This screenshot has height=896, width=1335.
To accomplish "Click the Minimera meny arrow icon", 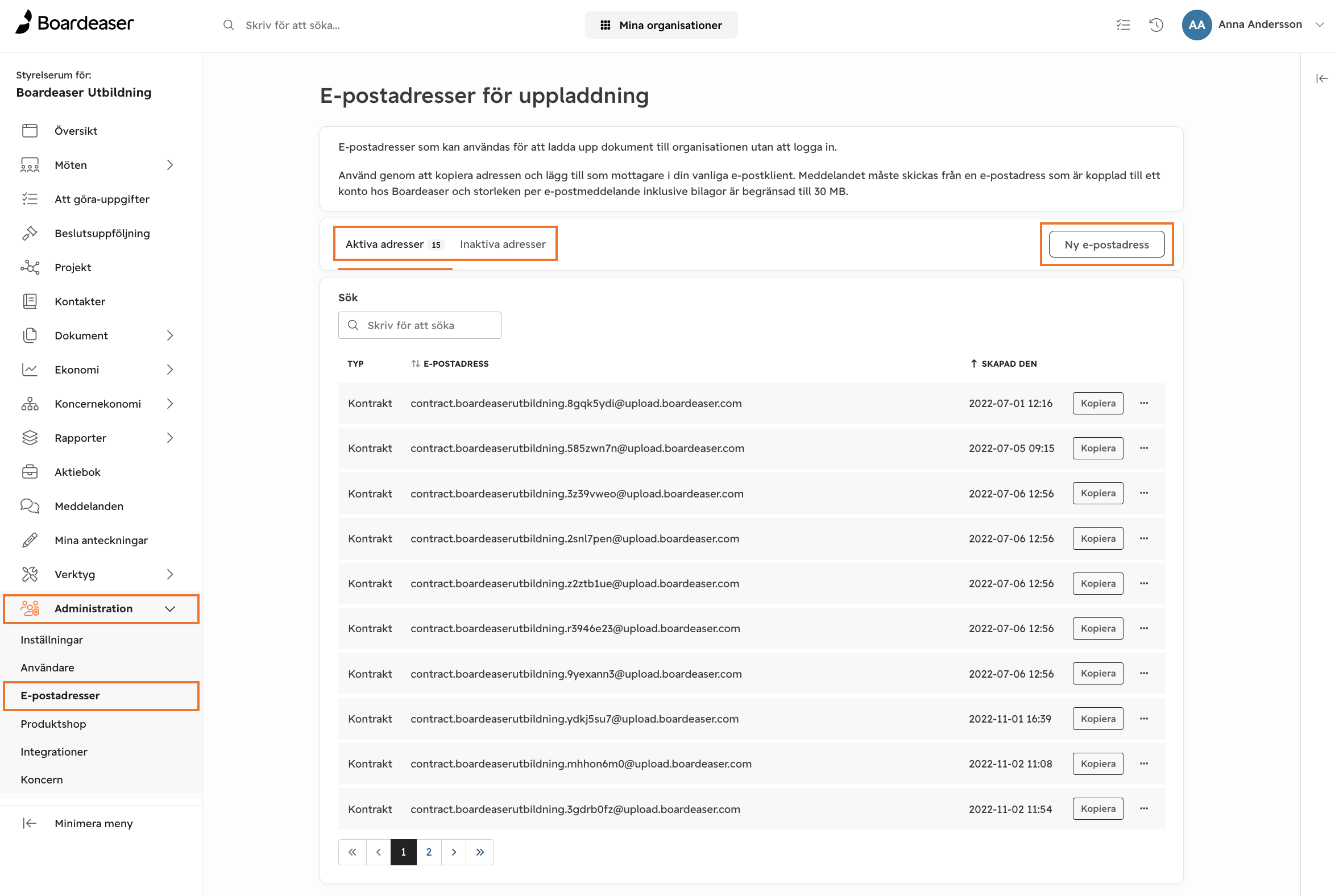I will (30, 823).
